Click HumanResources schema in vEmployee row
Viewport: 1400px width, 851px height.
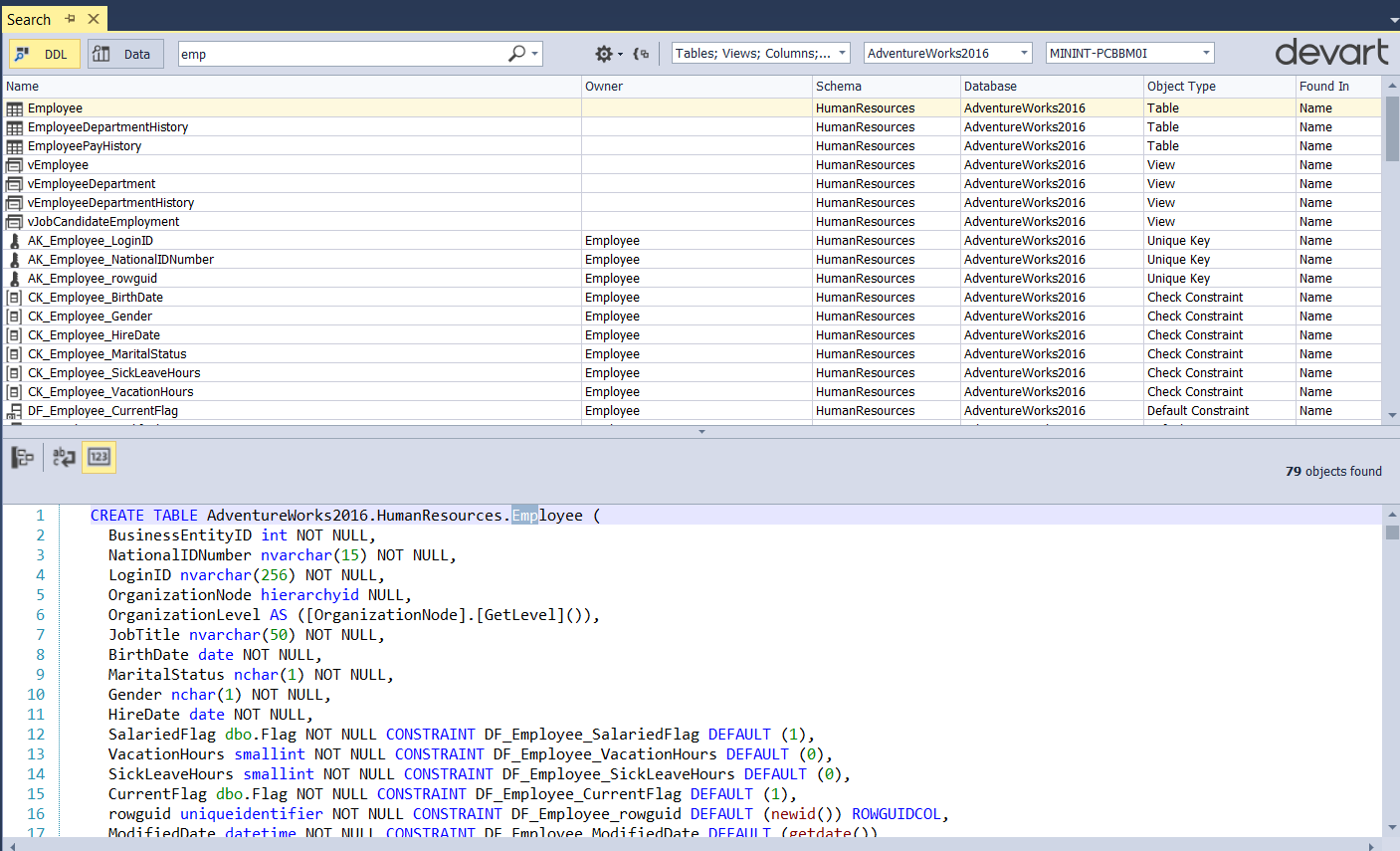point(865,165)
